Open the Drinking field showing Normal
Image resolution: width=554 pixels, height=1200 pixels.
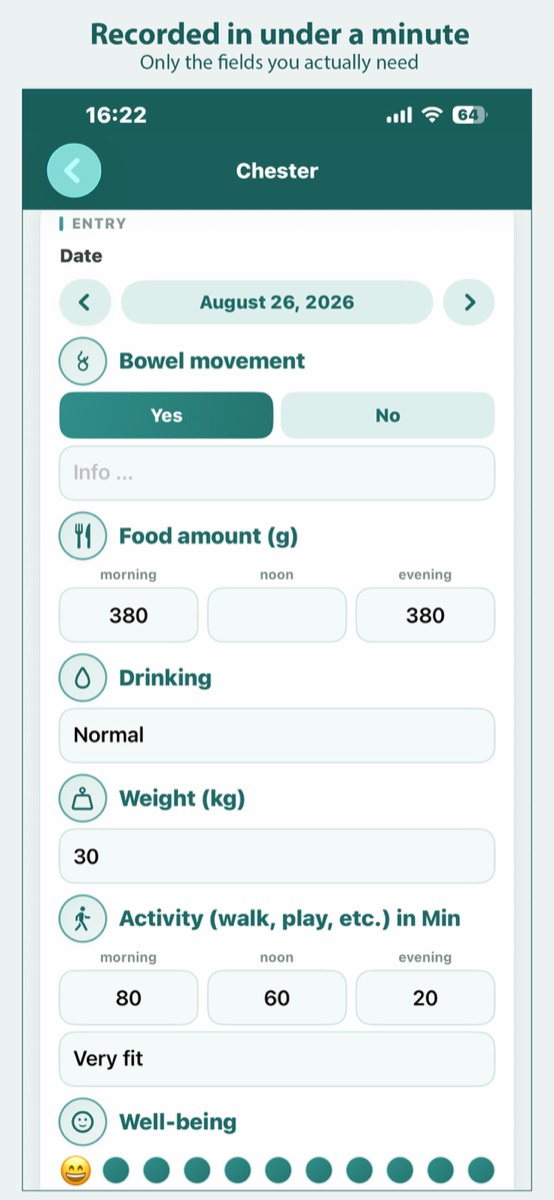277,735
